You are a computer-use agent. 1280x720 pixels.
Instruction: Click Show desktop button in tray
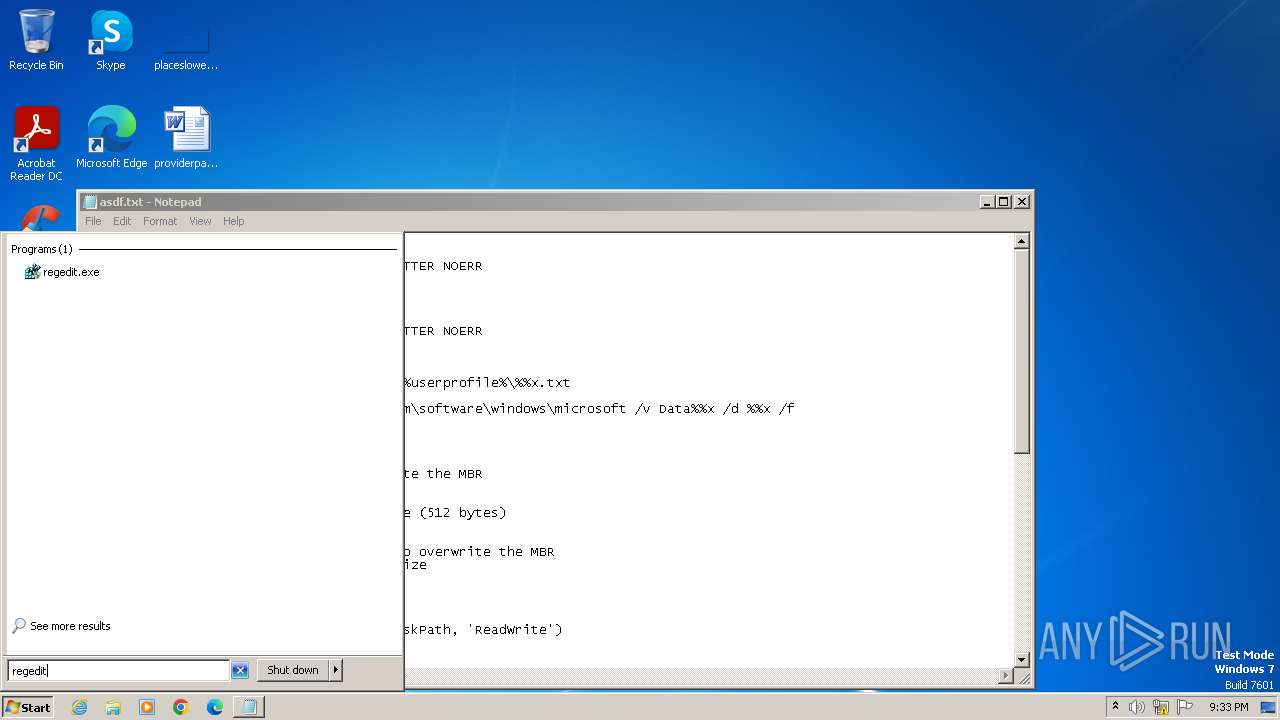(x=1268, y=707)
